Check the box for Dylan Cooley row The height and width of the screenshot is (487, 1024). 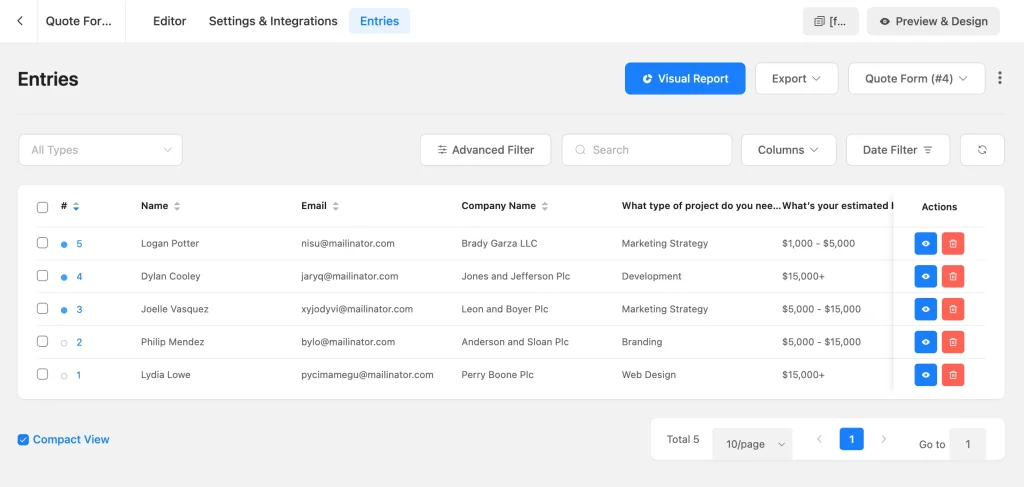(42, 275)
